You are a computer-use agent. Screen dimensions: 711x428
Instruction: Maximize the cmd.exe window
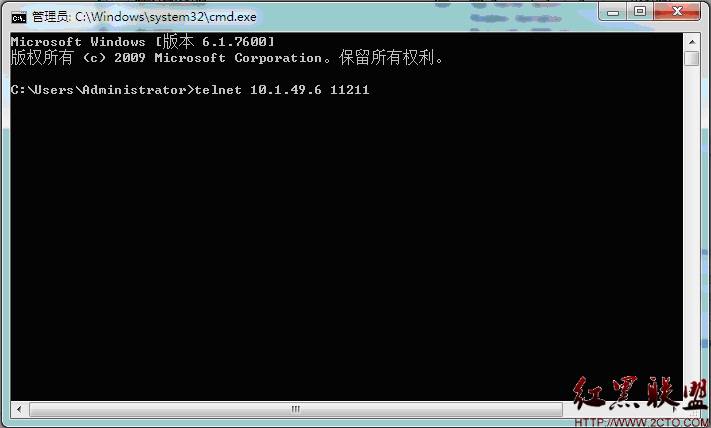point(640,11)
